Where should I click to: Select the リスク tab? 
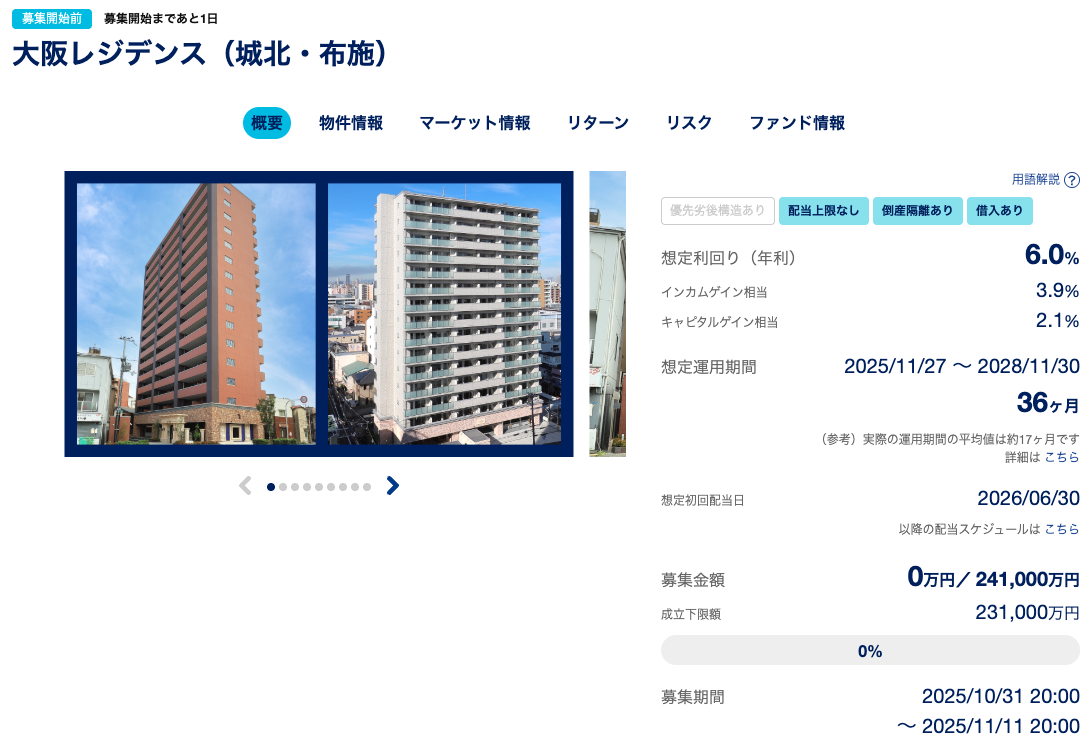[689, 123]
